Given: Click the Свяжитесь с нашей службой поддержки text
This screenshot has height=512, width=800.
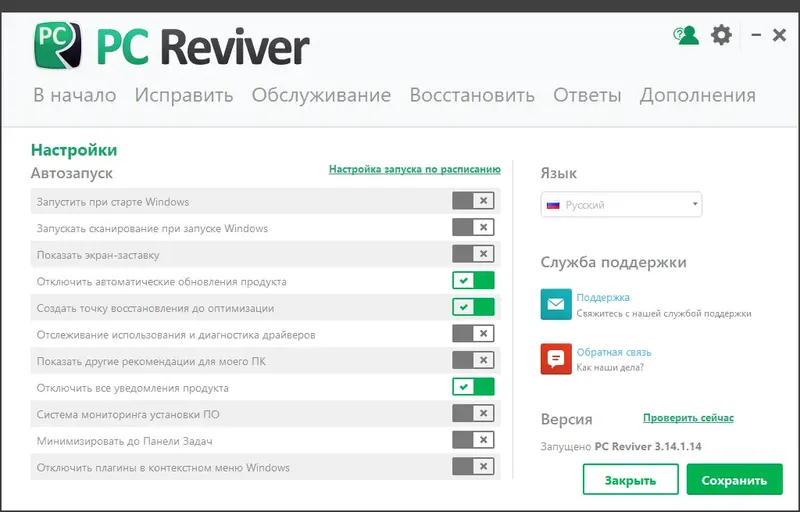Looking at the screenshot, I should (x=664, y=314).
